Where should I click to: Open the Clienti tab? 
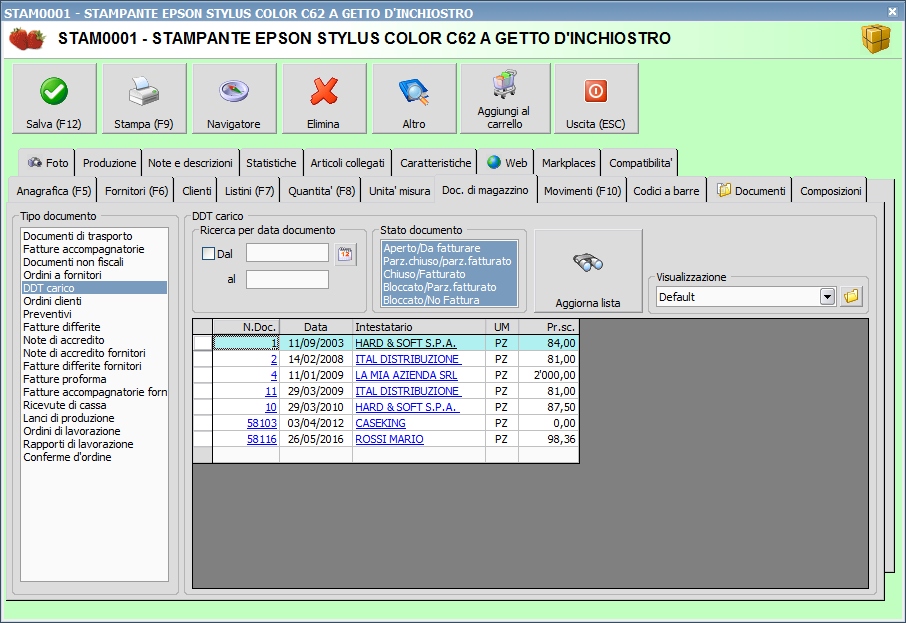196,191
